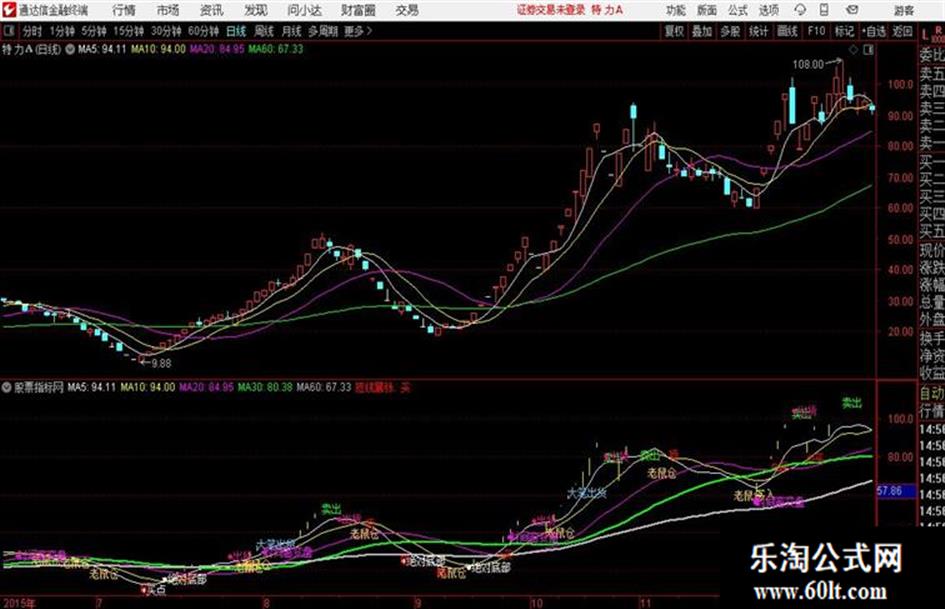Switch to the 分时 chart tab
The width and height of the screenshot is (945, 609).
32,31
